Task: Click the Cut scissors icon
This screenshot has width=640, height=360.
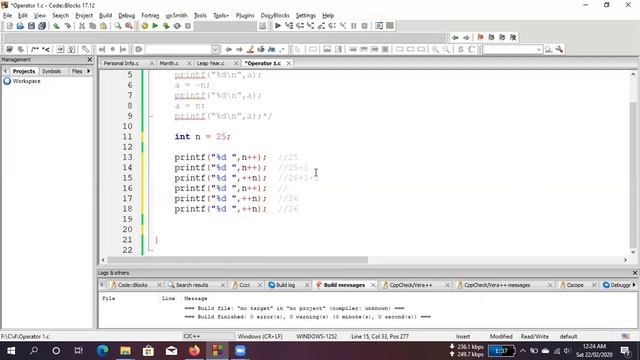Action: [82, 26]
